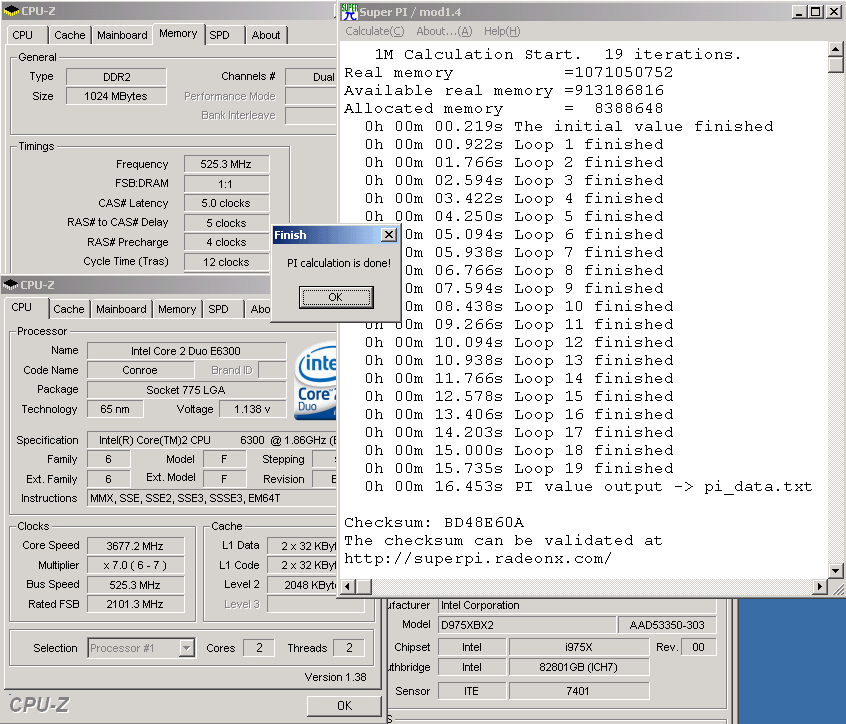The height and width of the screenshot is (724, 846).
Task: Close the Super PI window
Action: (834, 11)
